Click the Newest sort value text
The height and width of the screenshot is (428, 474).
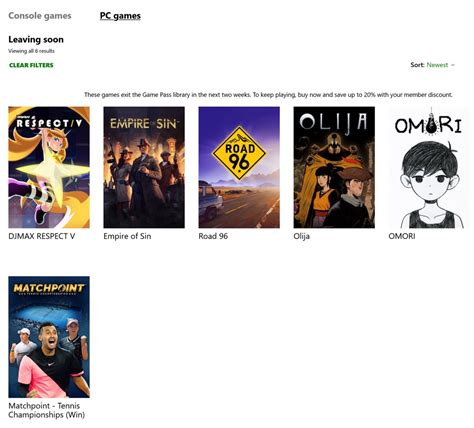(437, 65)
